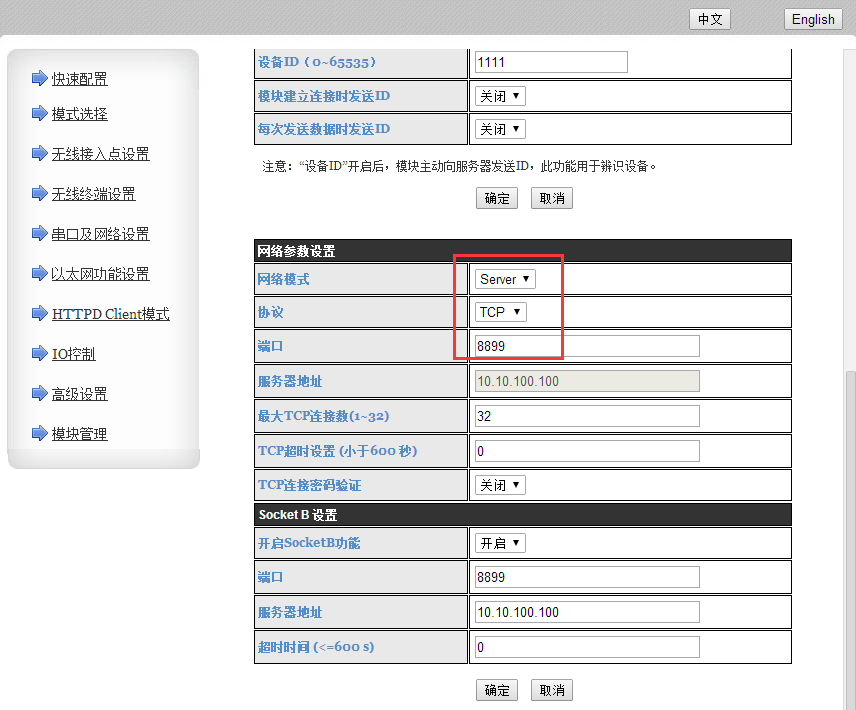Expand the 模块建立连接时发送ID dropdown

tap(500, 96)
